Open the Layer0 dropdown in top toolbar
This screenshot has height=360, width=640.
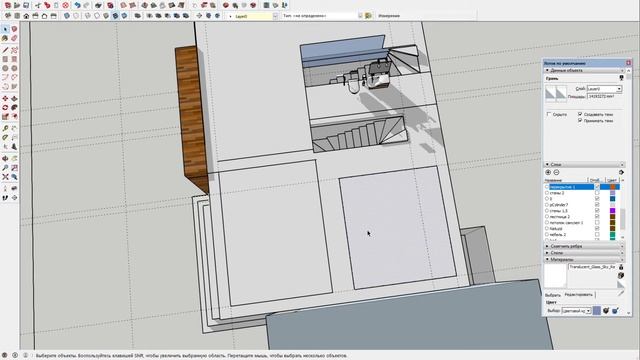point(275,16)
